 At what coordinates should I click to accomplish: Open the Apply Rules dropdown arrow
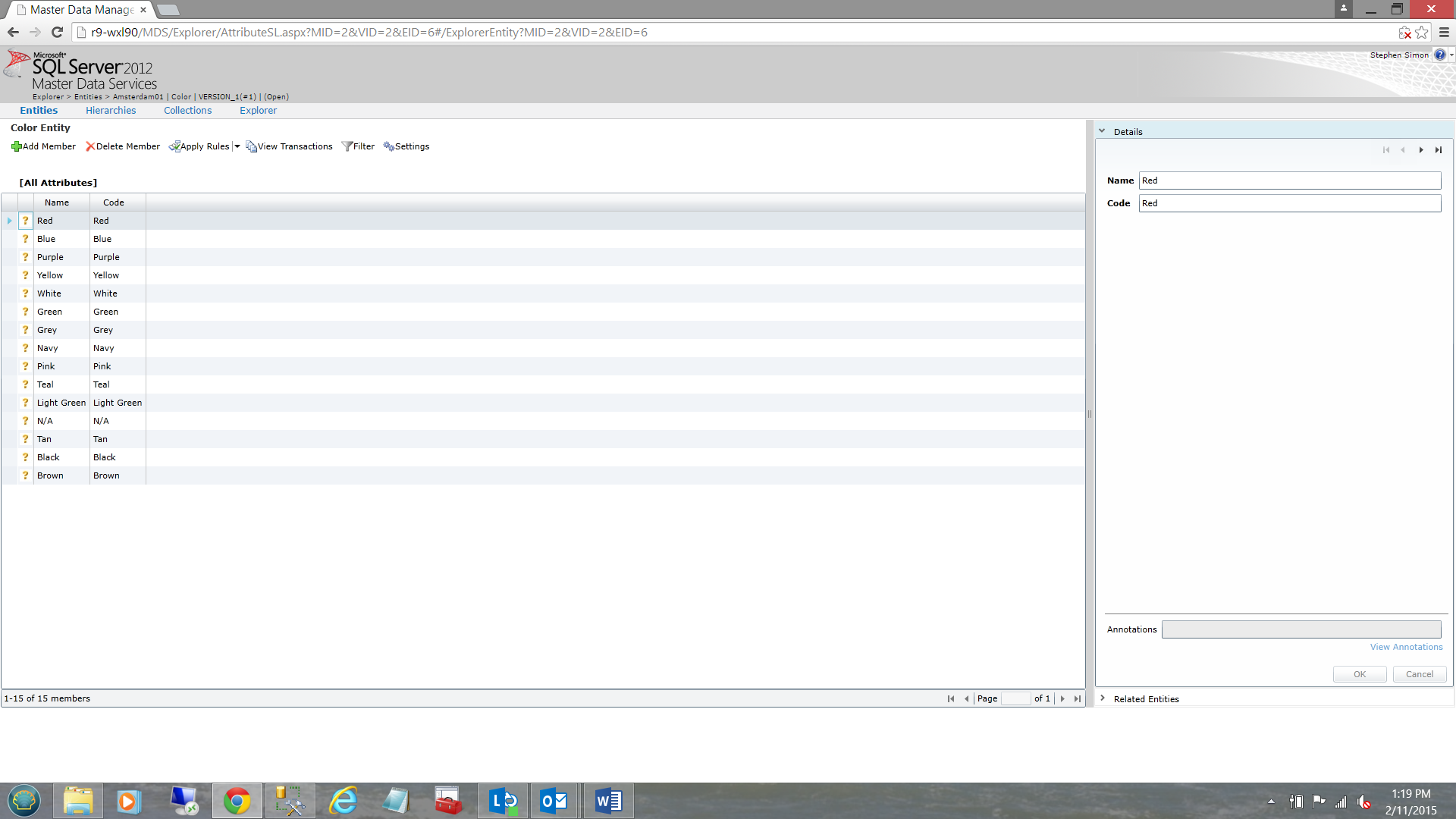(237, 146)
